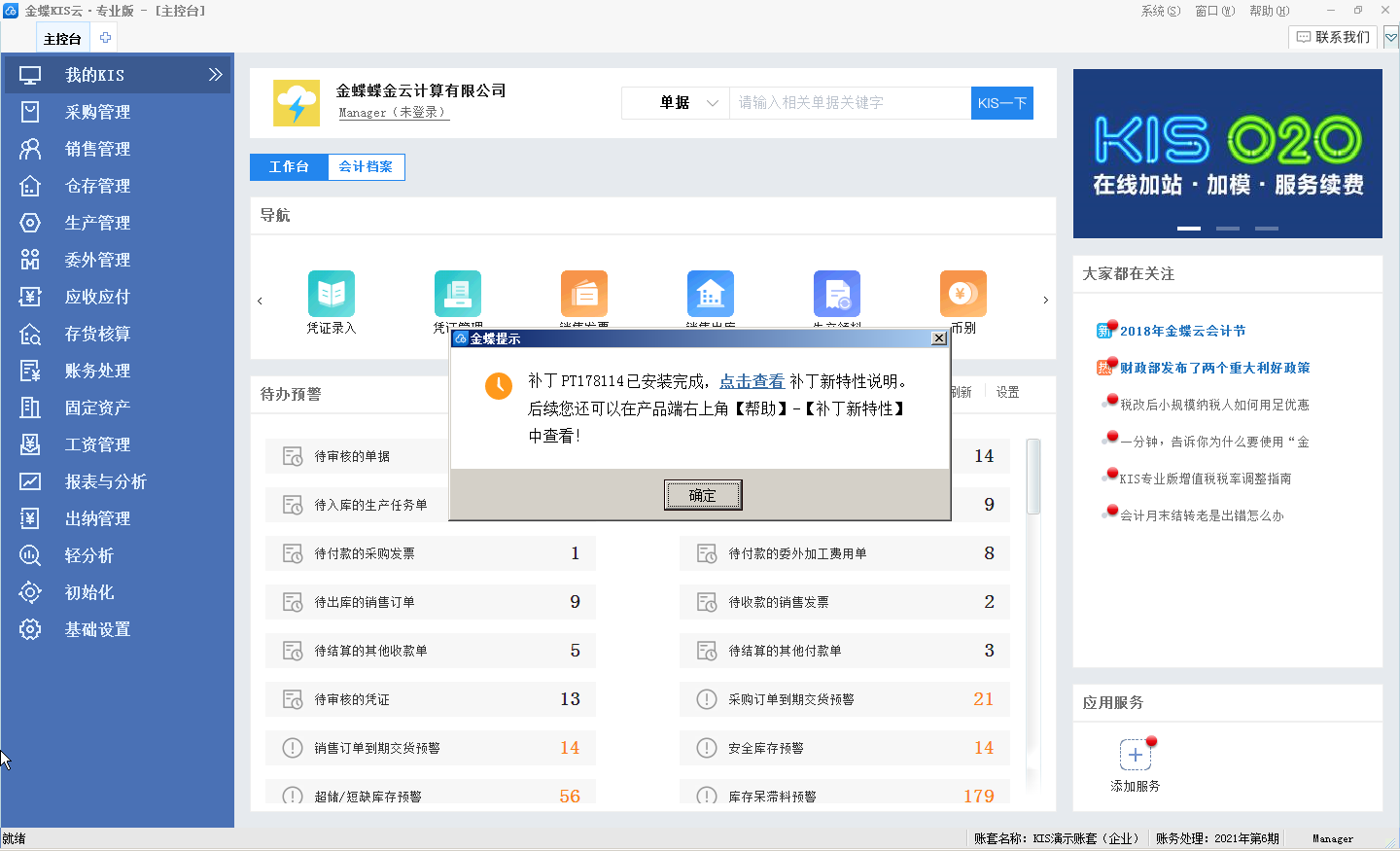Open 设置 in the 待办预警 panel

(x=1007, y=392)
